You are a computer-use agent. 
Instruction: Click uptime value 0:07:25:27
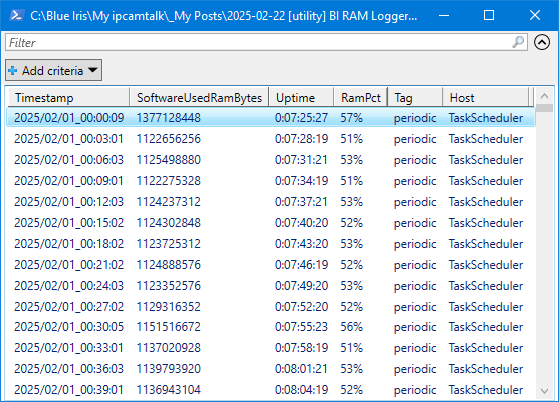click(x=301, y=118)
